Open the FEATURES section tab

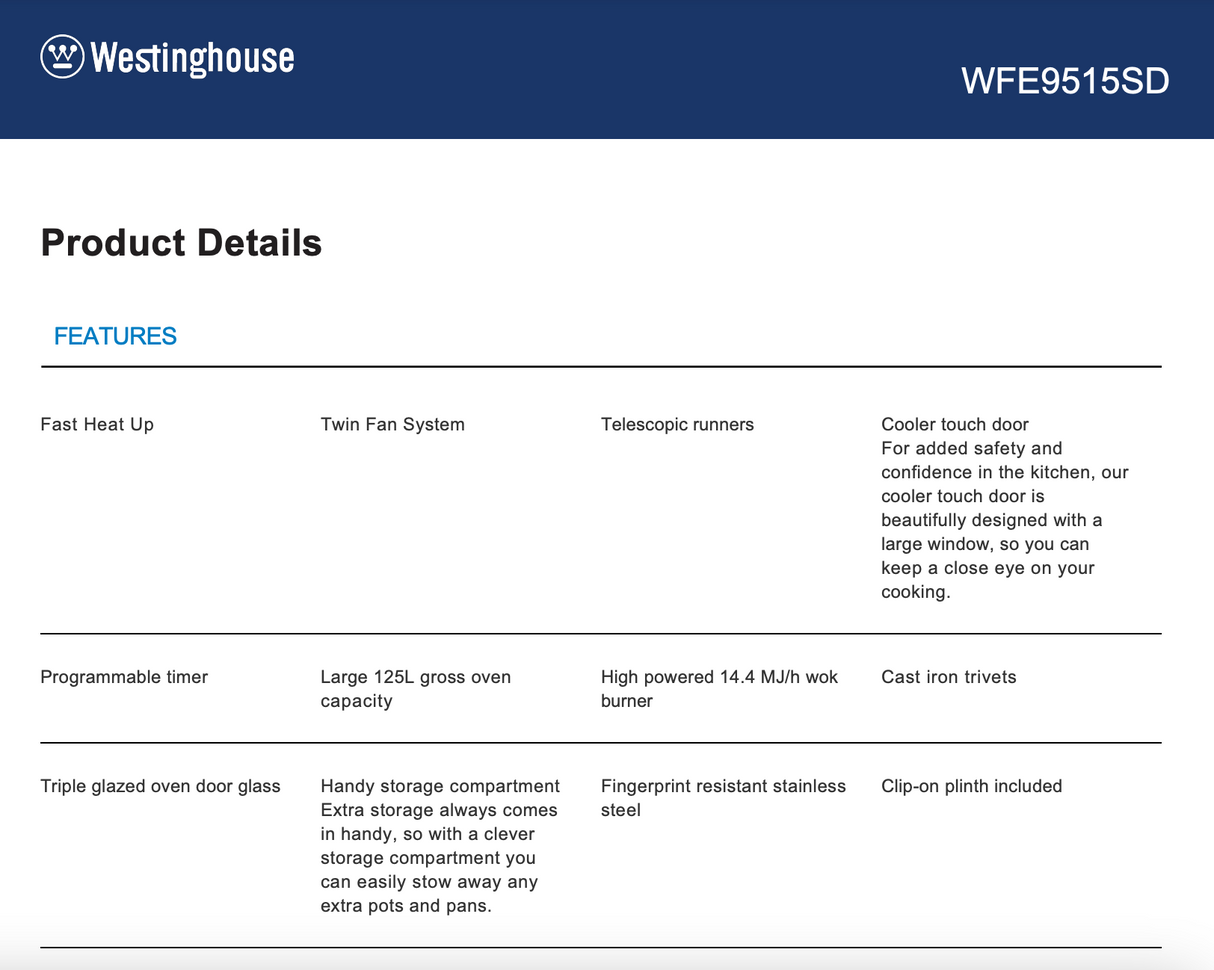(115, 336)
